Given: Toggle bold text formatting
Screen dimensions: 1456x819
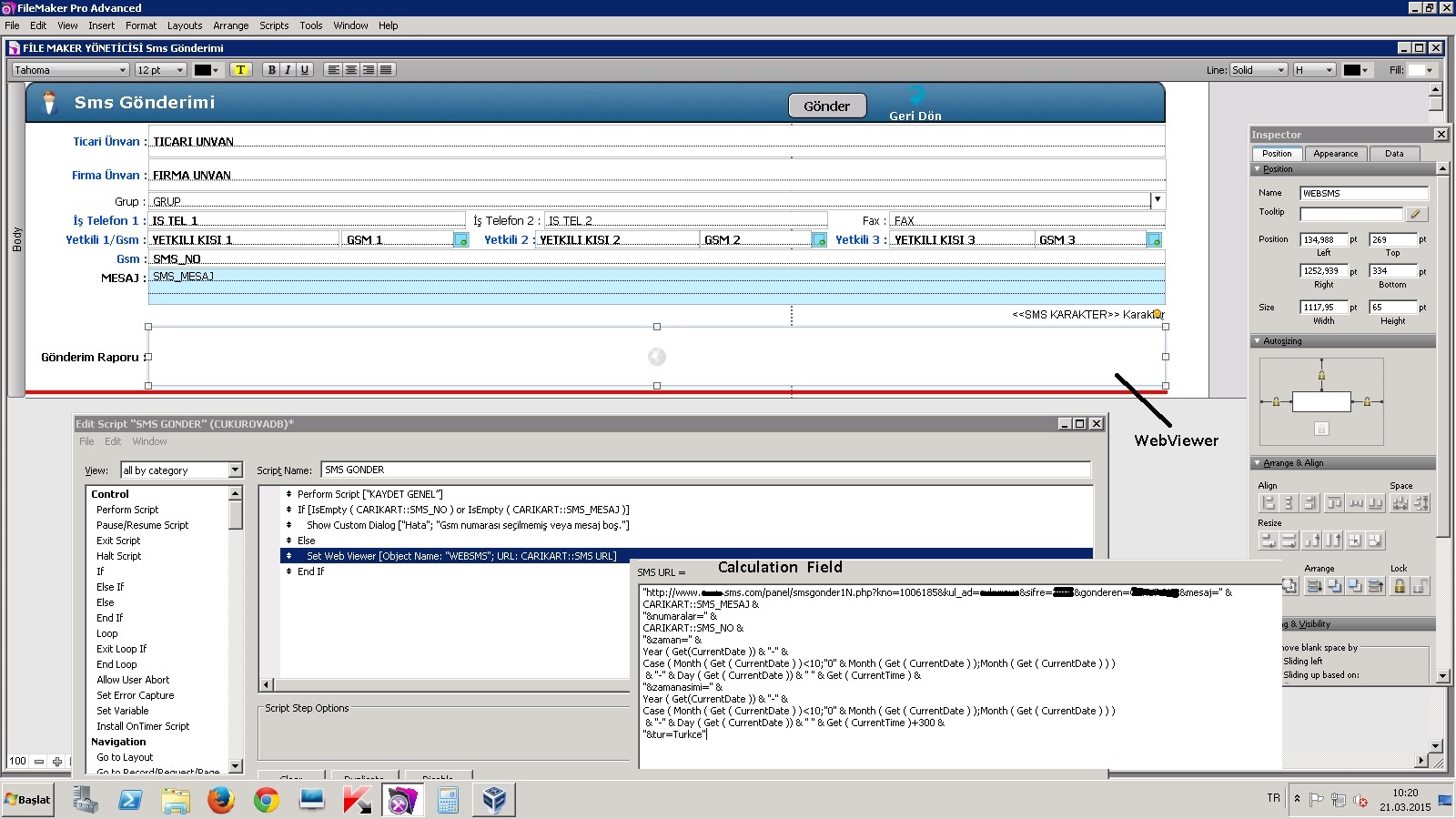Looking at the screenshot, I should click(271, 70).
